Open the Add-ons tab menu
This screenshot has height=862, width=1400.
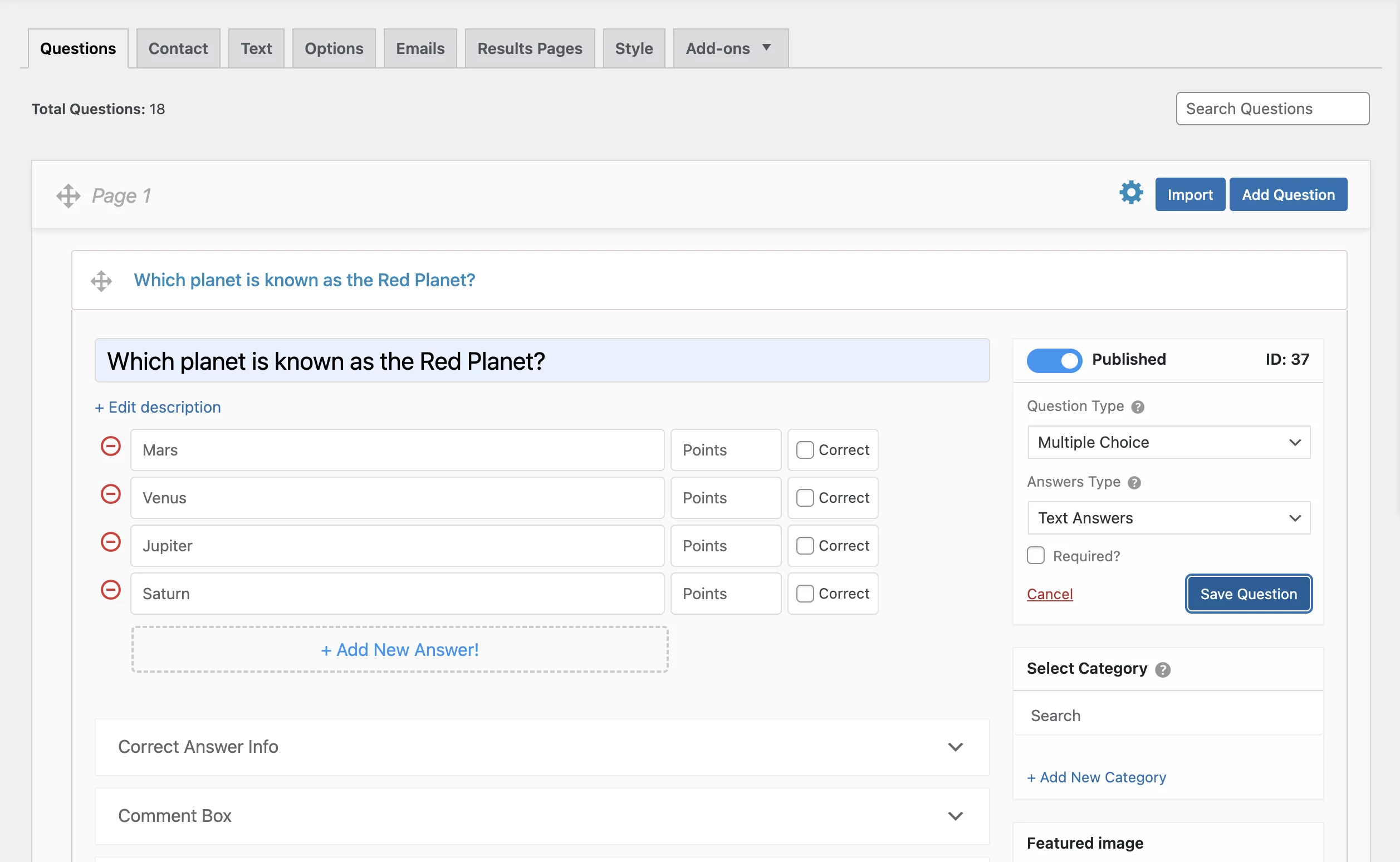730,48
